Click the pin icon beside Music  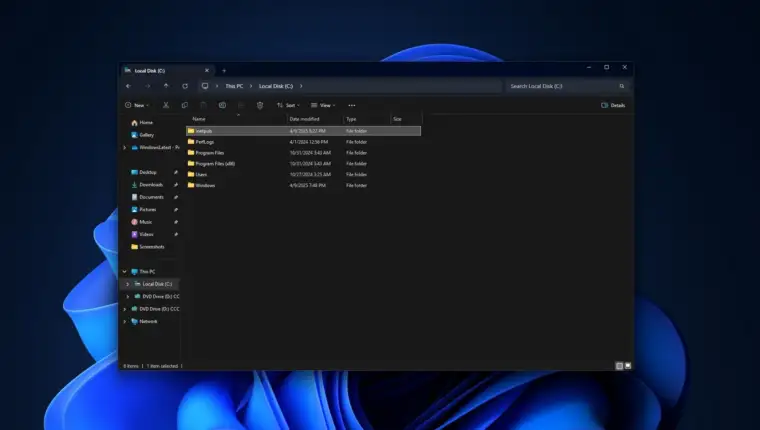pos(175,222)
